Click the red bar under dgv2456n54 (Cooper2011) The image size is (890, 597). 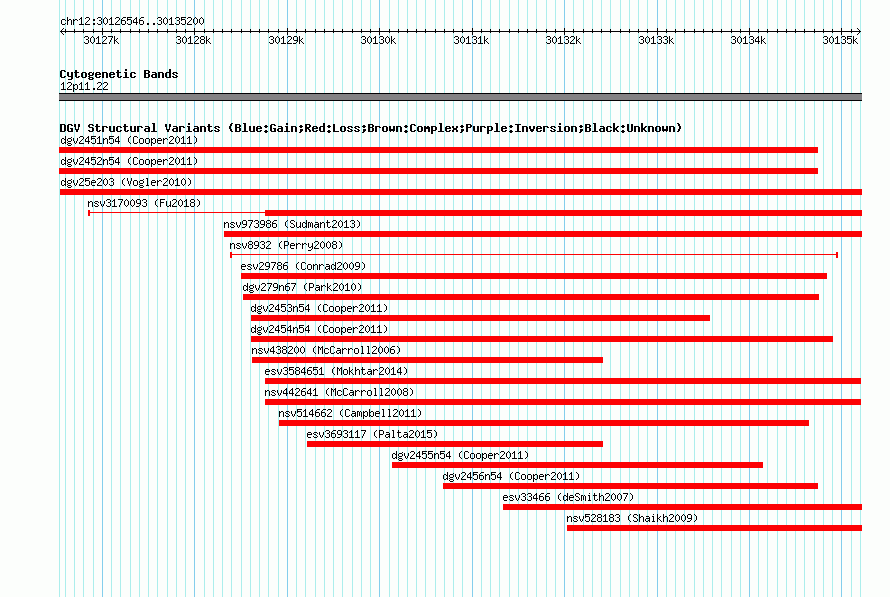(630, 486)
